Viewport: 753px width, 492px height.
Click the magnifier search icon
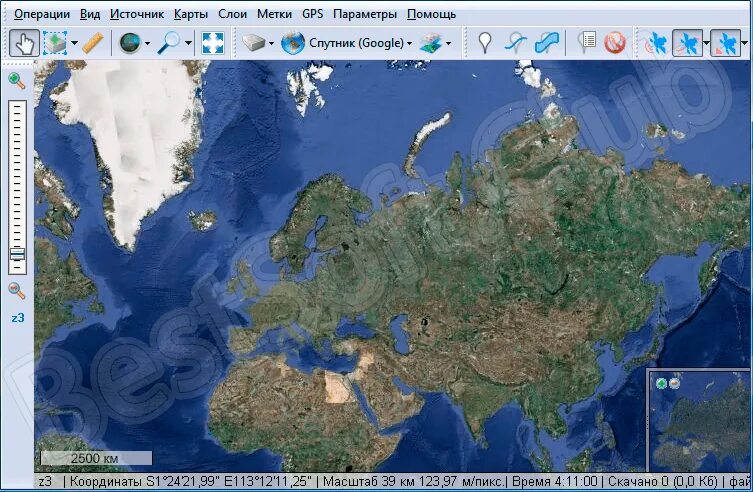[x=170, y=43]
